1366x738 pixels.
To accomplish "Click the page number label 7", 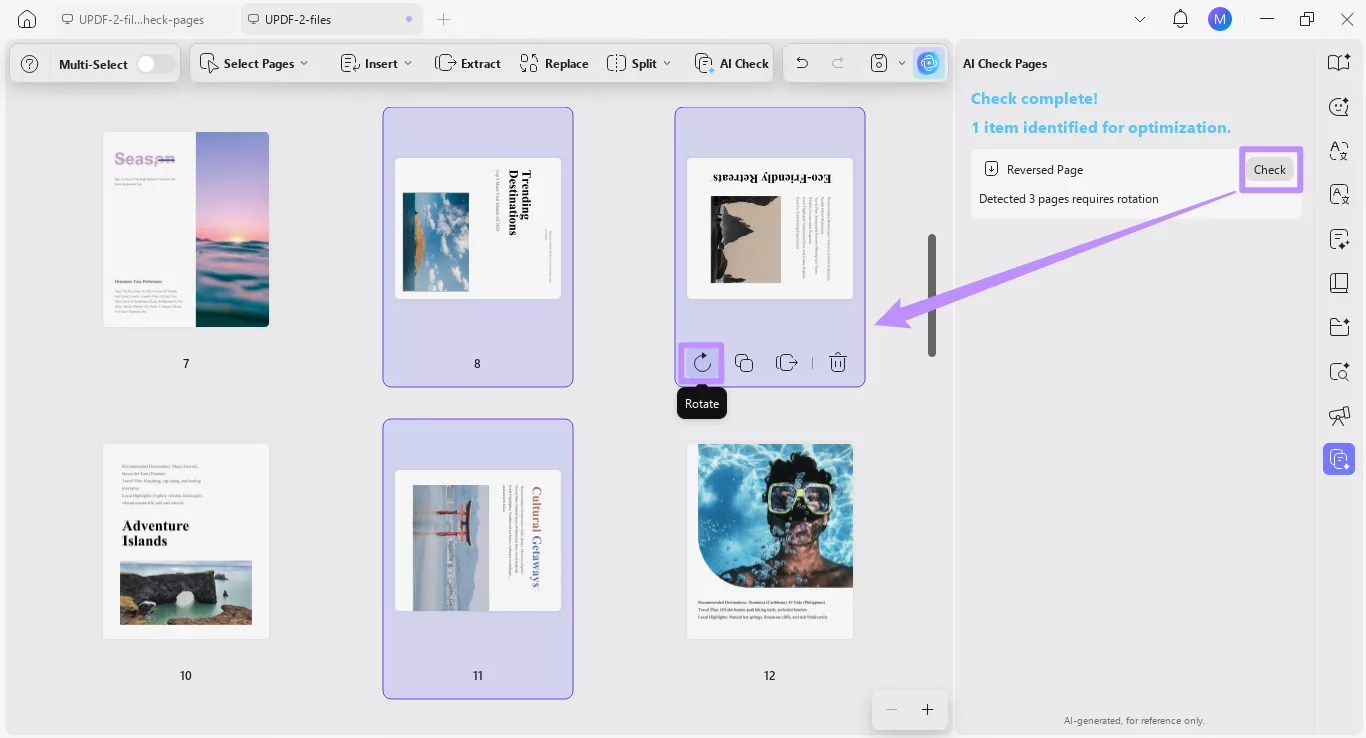I will 186,364.
